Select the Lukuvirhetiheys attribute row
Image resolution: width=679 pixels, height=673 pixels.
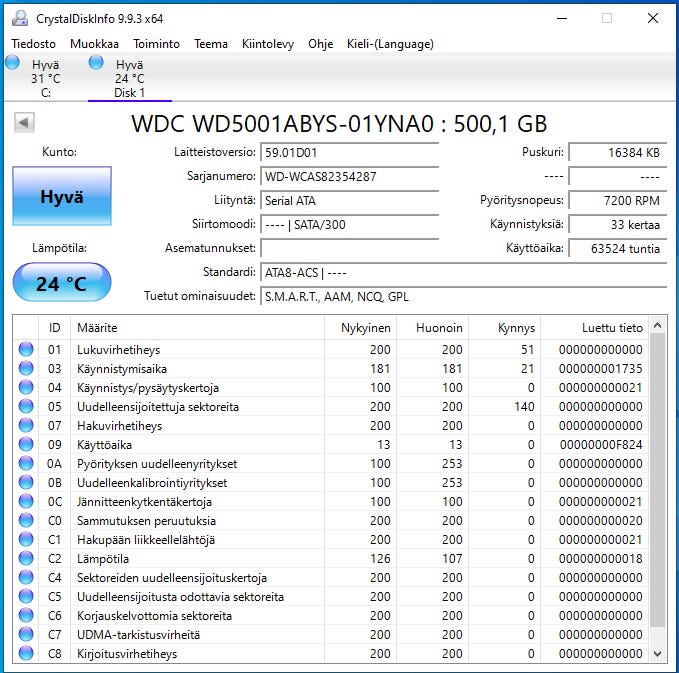331,349
